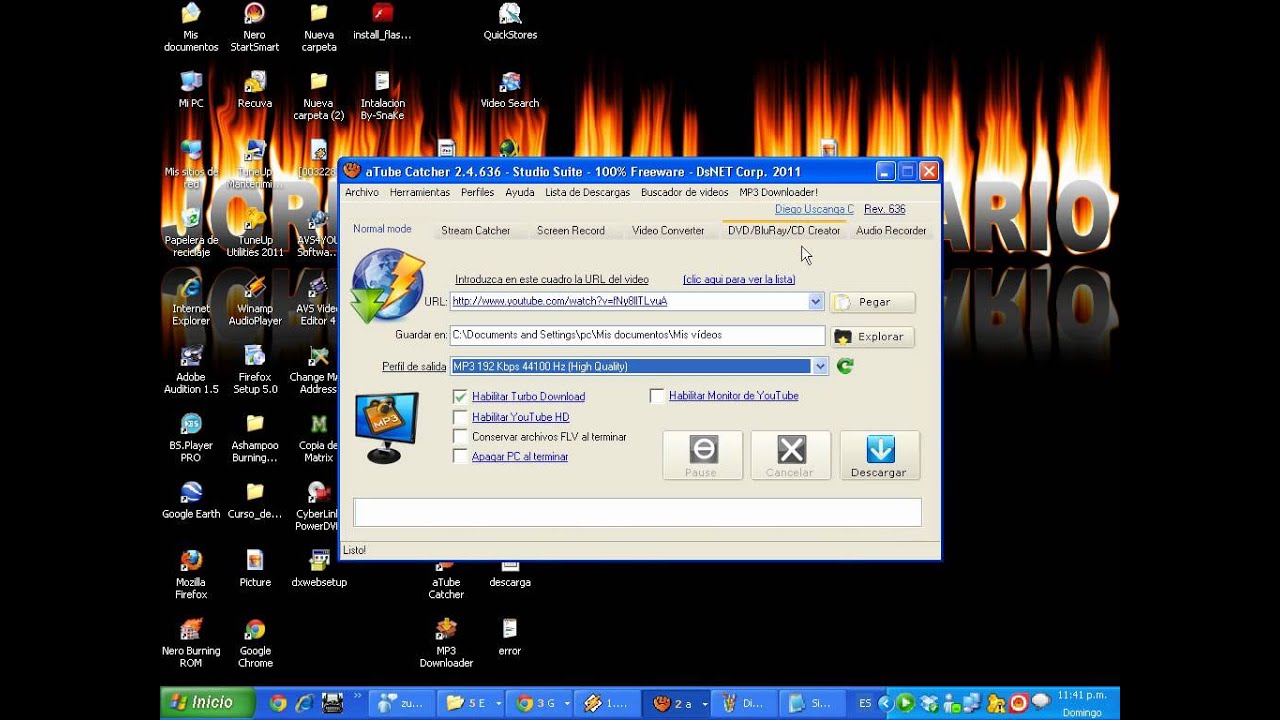
Task: Click the Habilitar Monitor de YouTube link text
Action: [734, 396]
